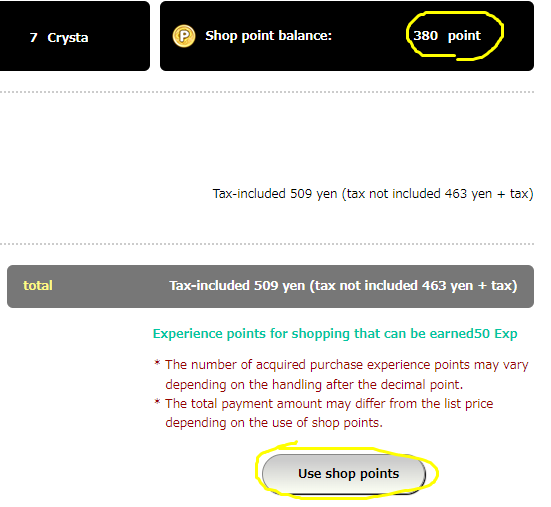Click the middle of the gray total bar
This screenshot has height=507, width=551.
point(270,286)
